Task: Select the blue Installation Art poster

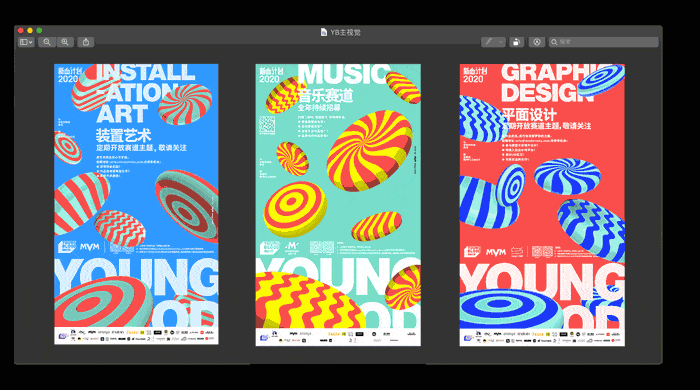Action: (x=136, y=204)
